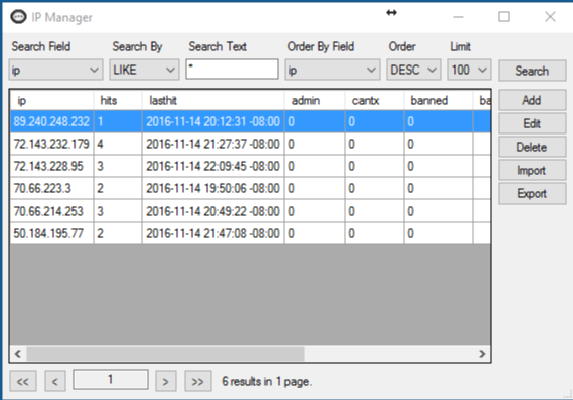Jump to the last results page
This screenshot has width=573, height=400.
tap(197, 381)
